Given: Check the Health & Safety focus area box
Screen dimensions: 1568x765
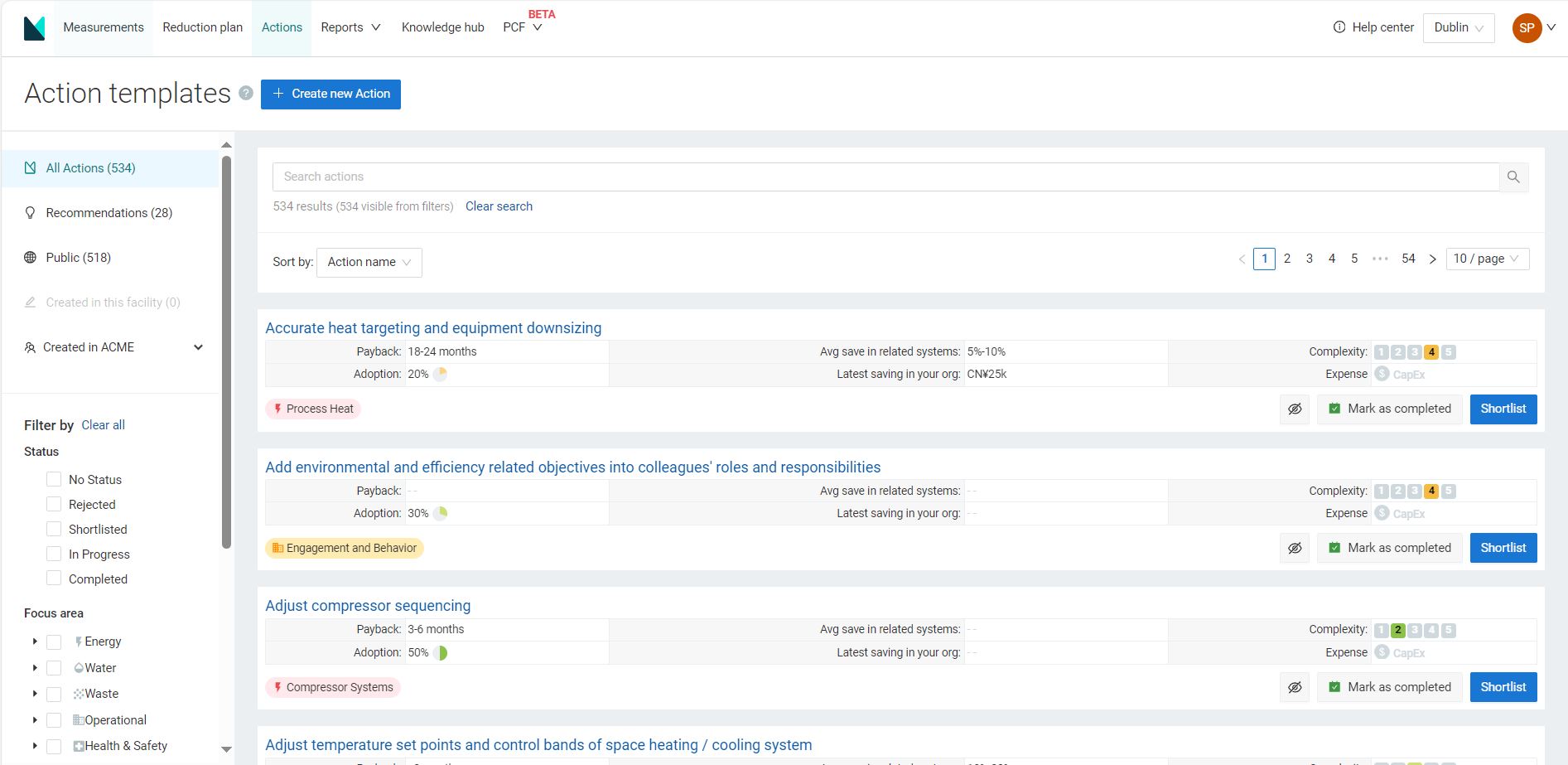Looking at the screenshot, I should 54,746.
